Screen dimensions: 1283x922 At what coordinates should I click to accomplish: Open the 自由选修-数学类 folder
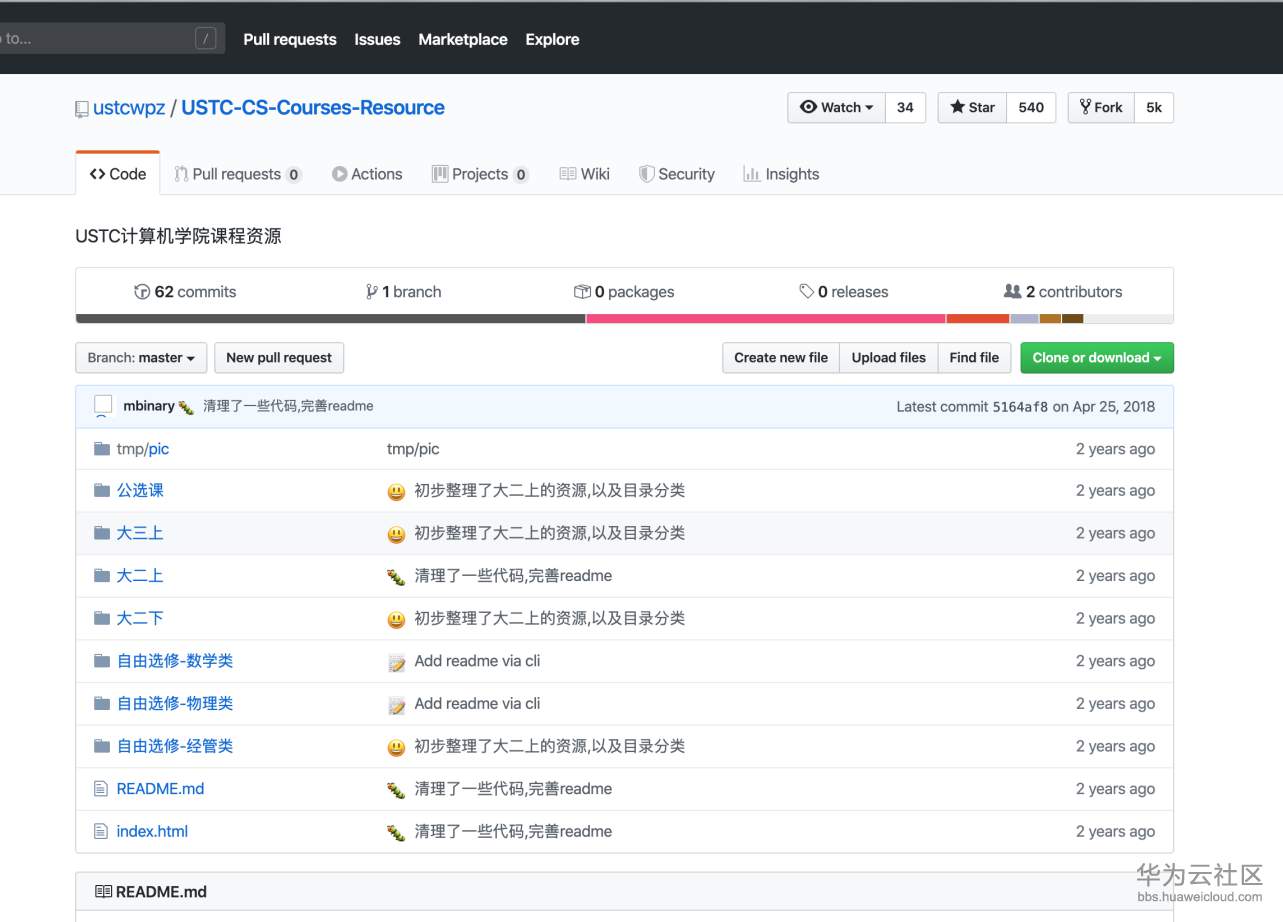click(175, 660)
